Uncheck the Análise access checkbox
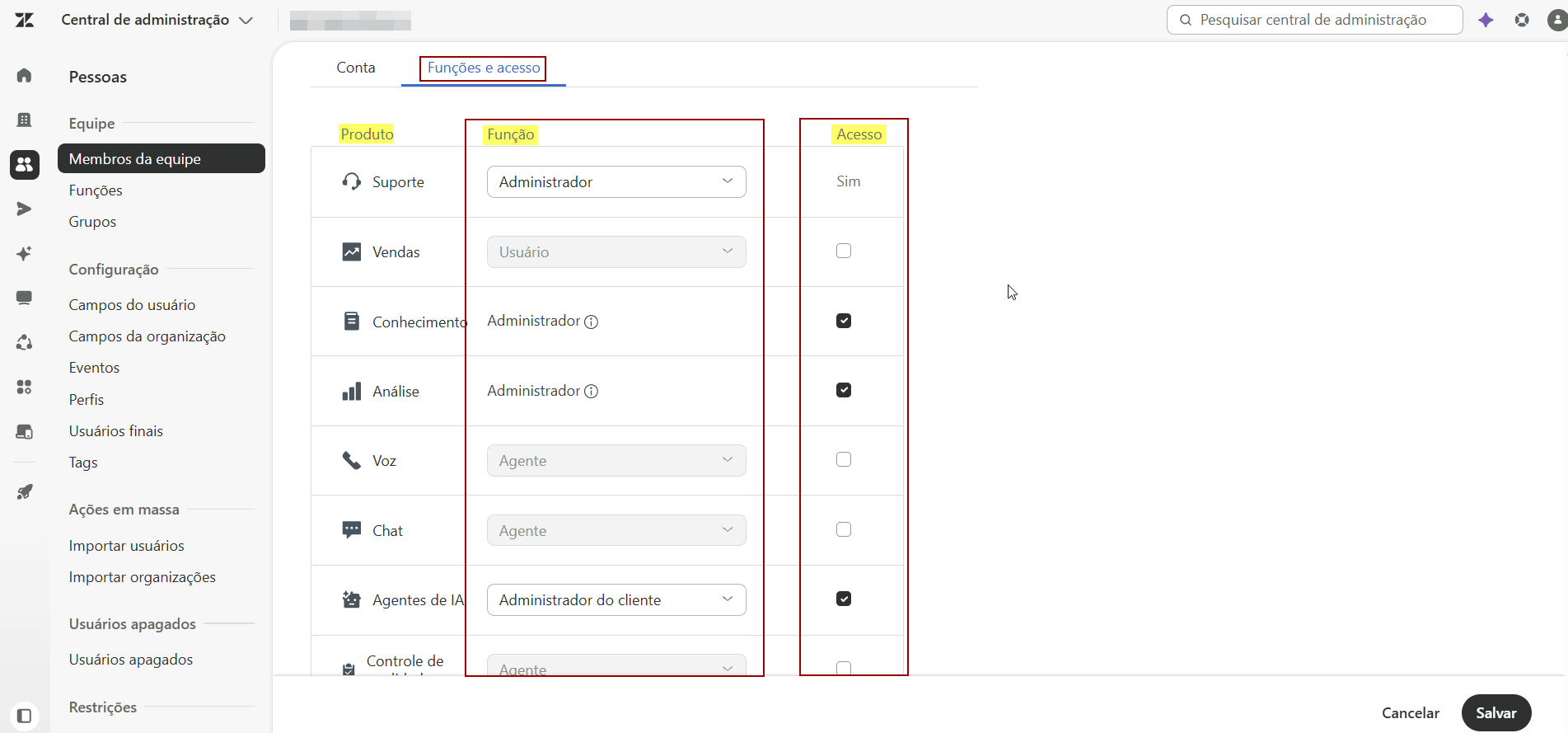 pyautogui.click(x=844, y=390)
